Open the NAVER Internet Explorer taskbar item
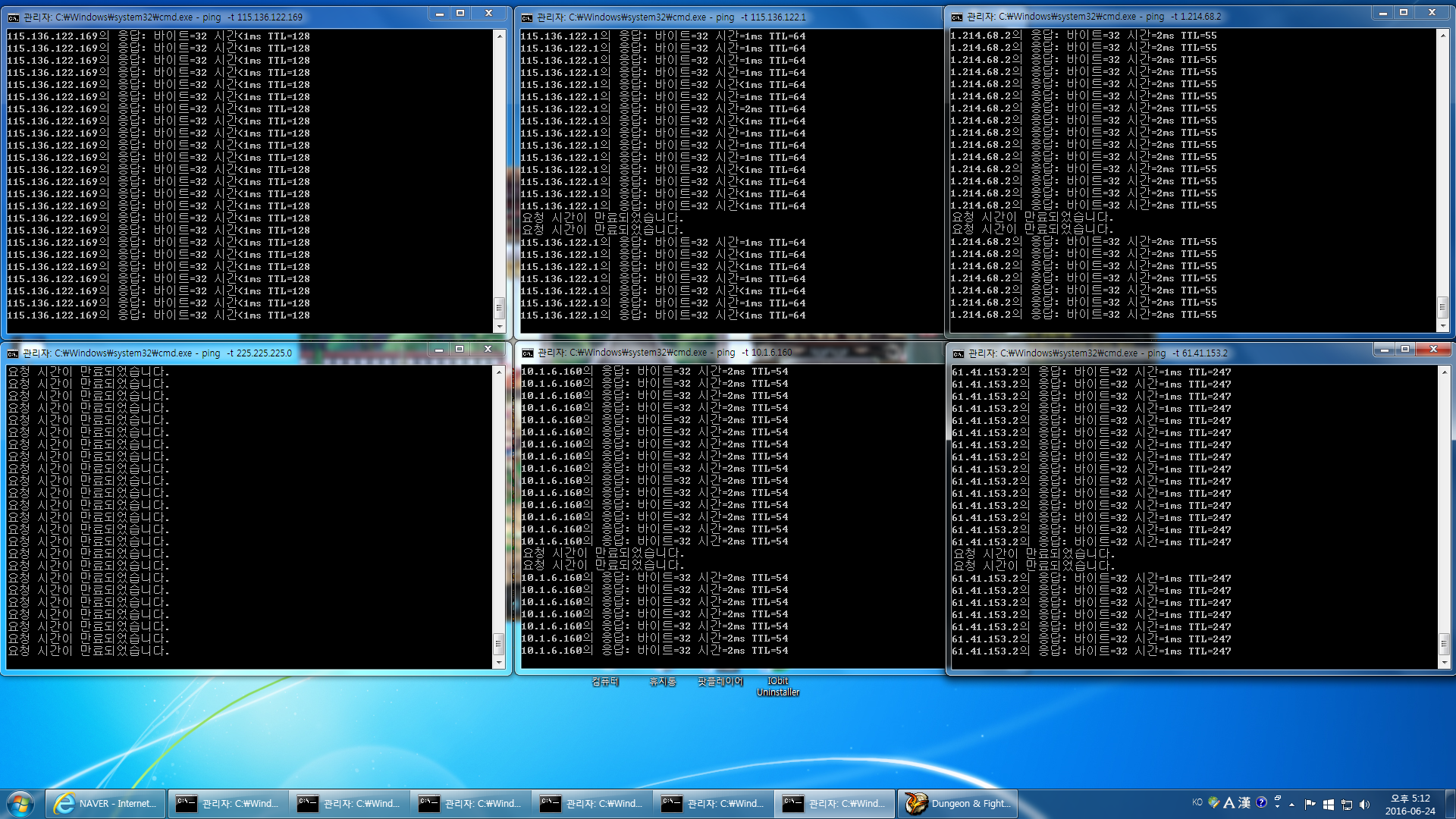1456x819 pixels. [x=105, y=804]
